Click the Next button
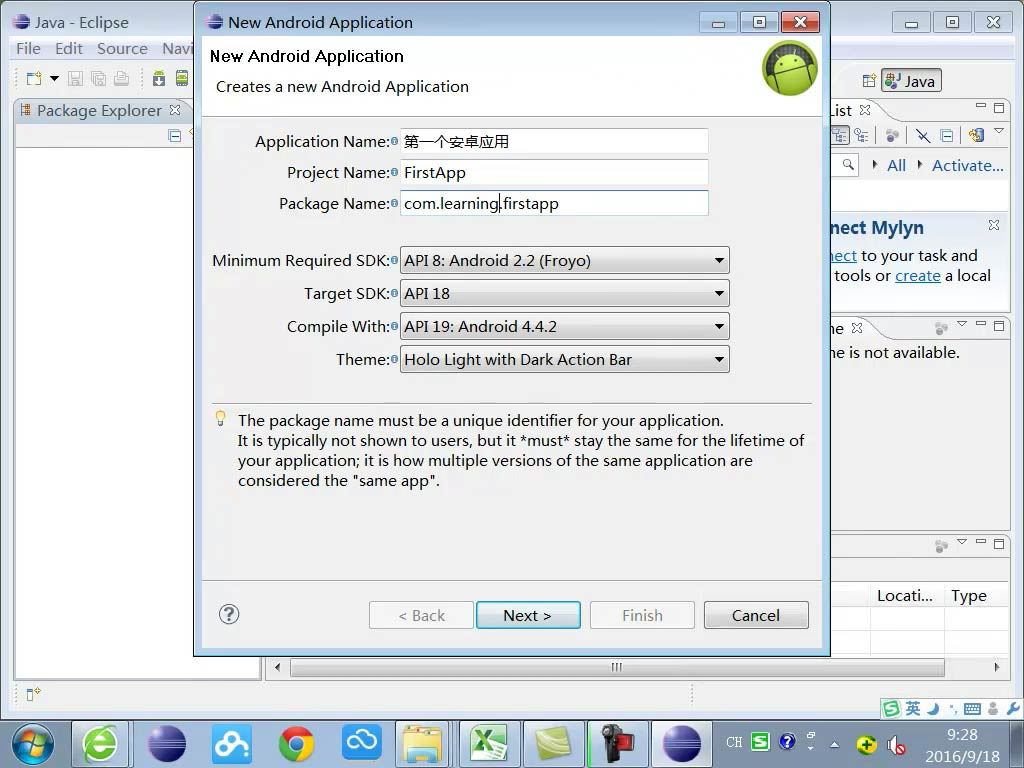Image resolution: width=1024 pixels, height=768 pixels. point(528,615)
